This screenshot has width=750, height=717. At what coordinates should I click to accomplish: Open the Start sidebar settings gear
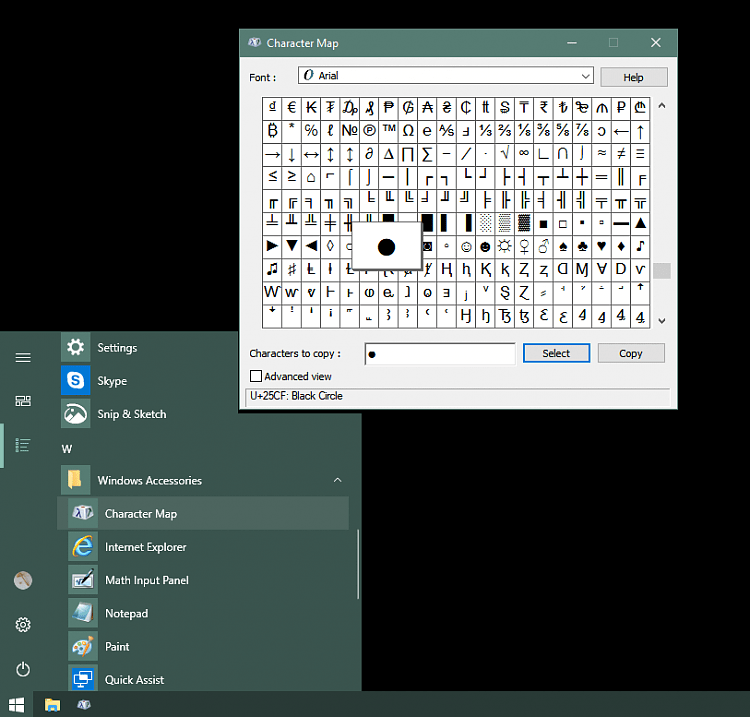(22, 625)
